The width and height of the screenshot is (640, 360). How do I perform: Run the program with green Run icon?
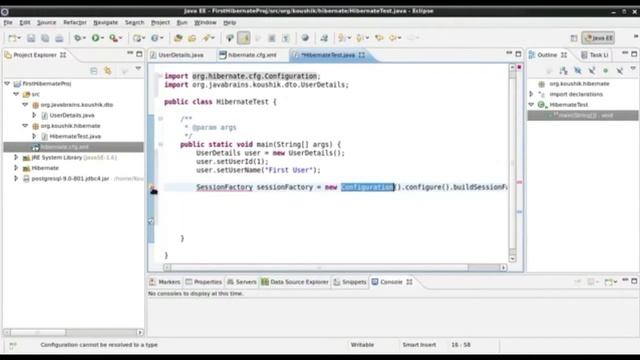95,38
